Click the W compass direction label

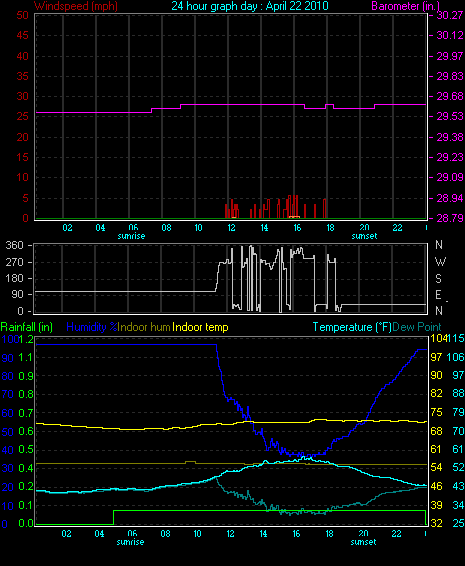coord(440,261)
